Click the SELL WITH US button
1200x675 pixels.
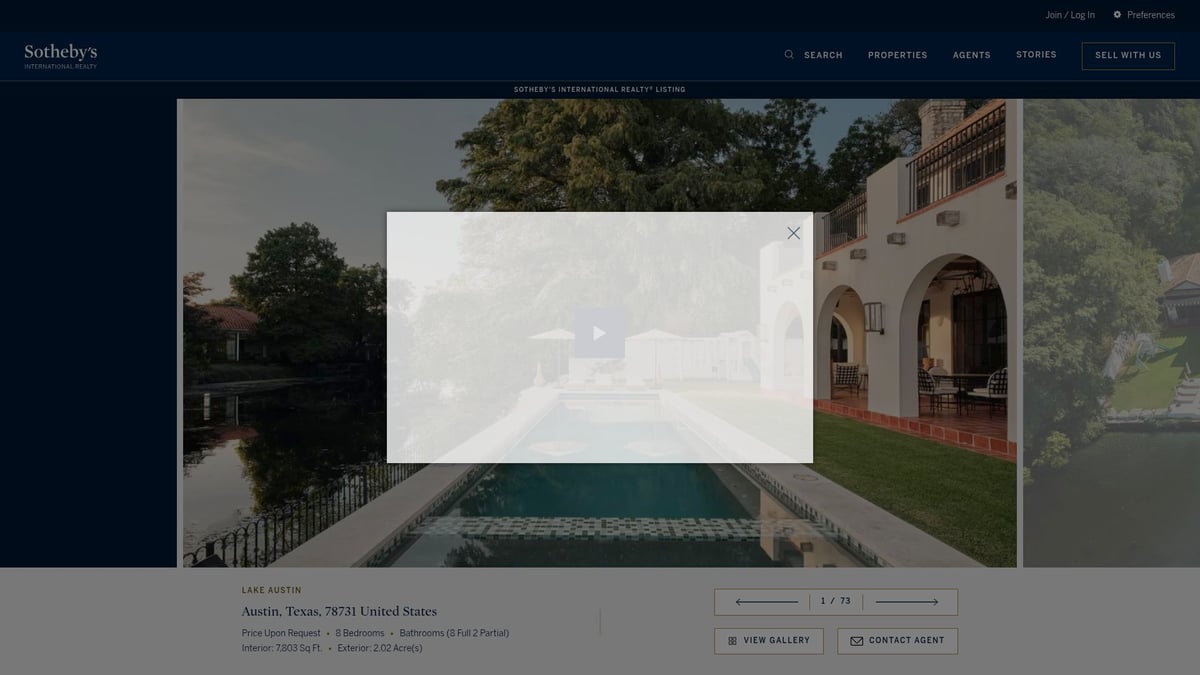1128,55
